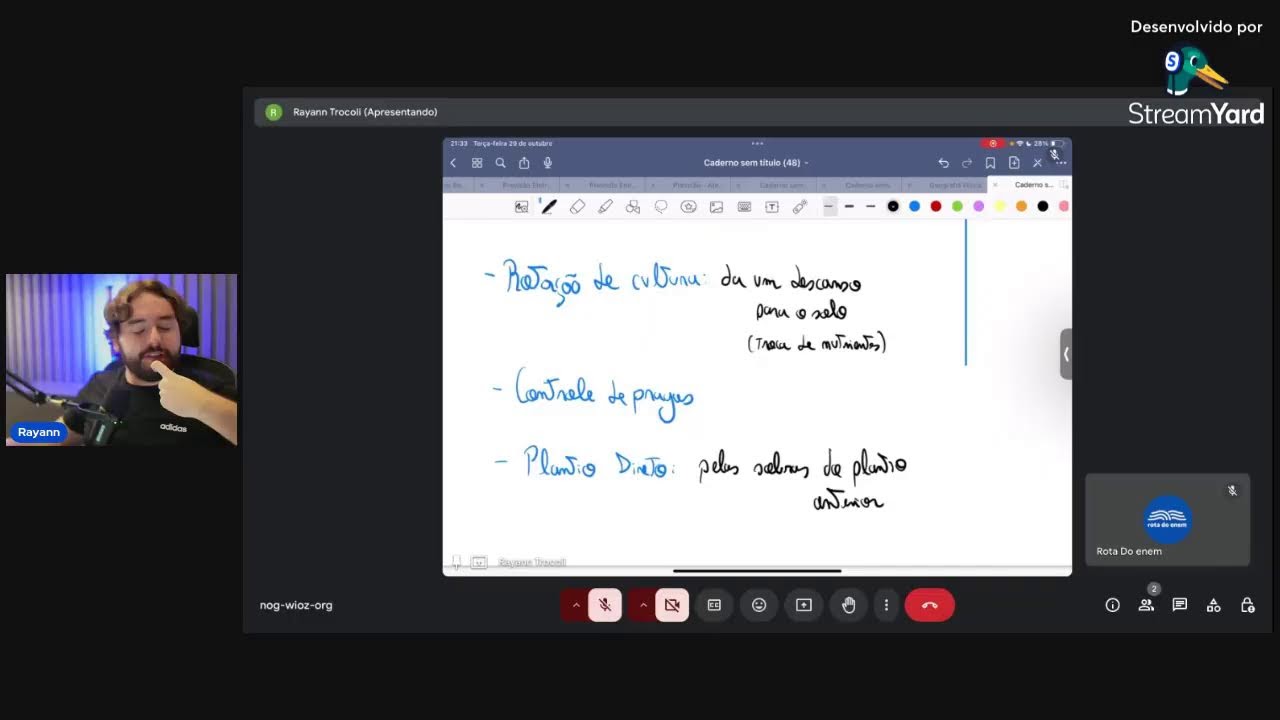The height and width of the screenshot is (720, 1280).
Task: Toggle closed captions
Action: click(x=714, y=605)
